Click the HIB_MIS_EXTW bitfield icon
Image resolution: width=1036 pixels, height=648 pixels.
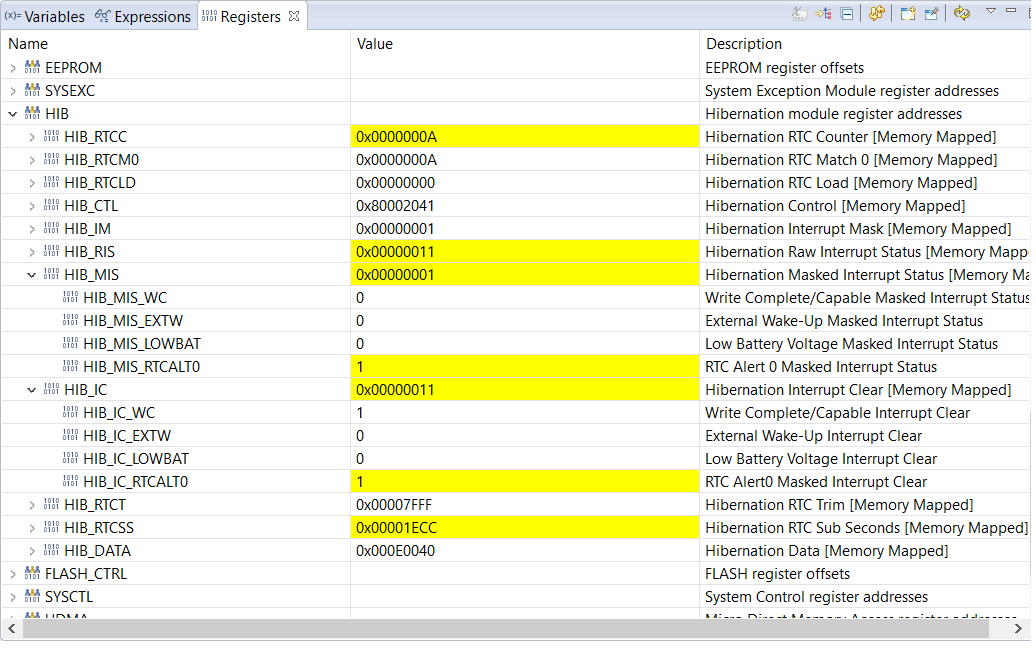point(71,320)
